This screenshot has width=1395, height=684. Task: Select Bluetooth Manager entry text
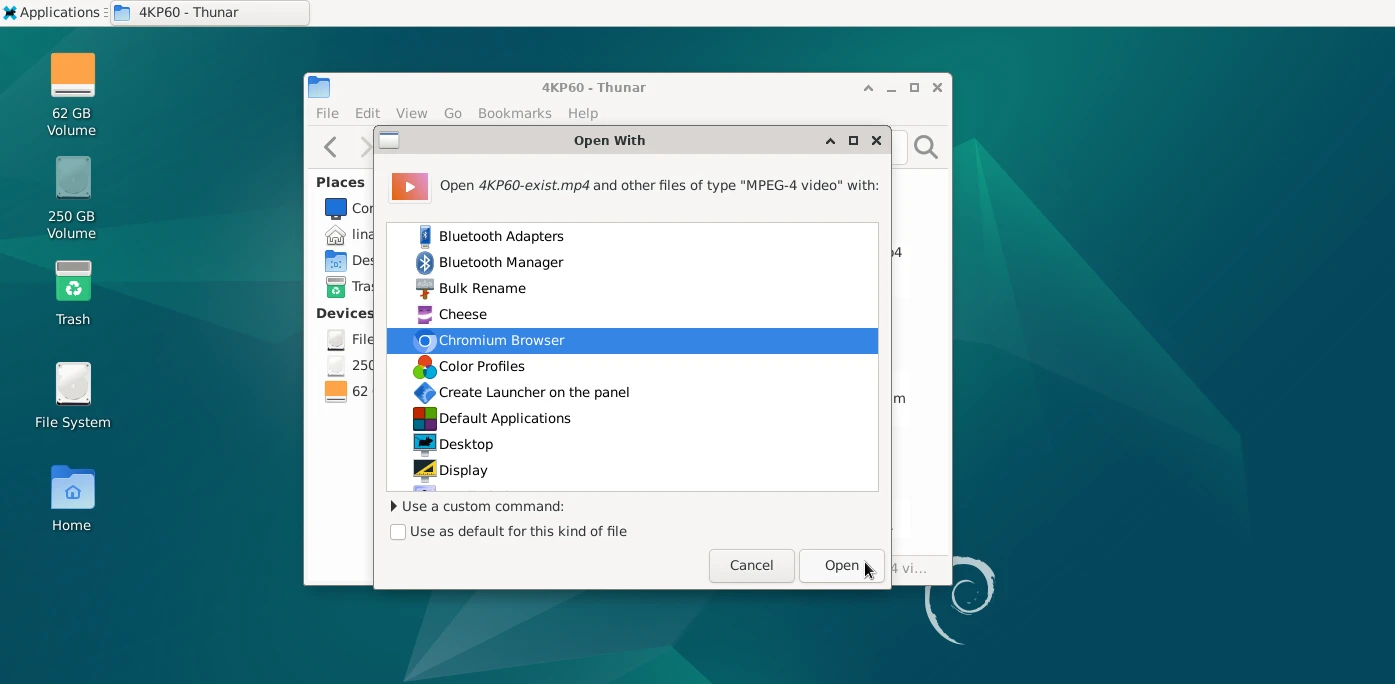[x=501, y=263]
